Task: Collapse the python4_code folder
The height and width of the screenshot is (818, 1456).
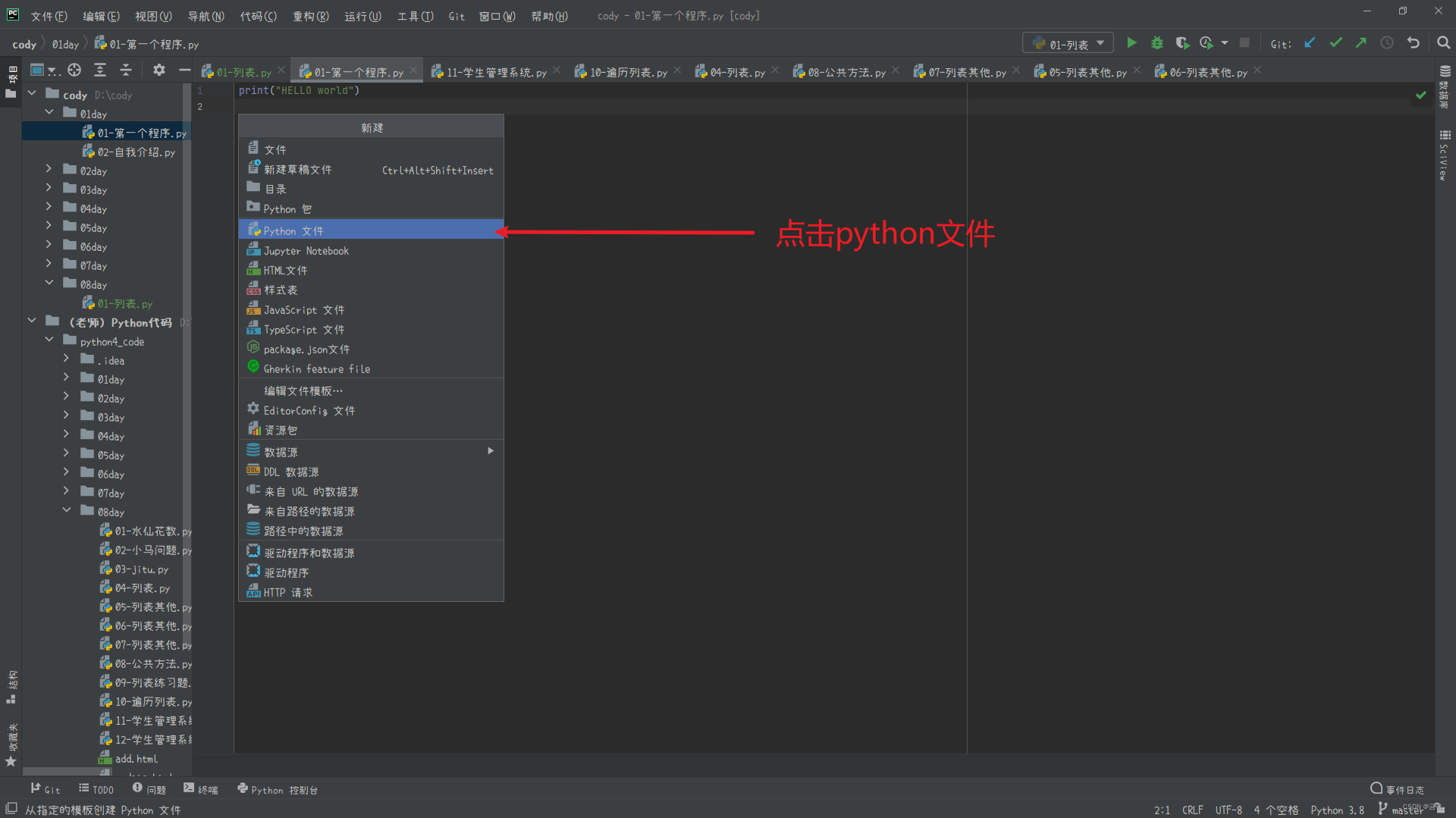Action: pos(49,340)
